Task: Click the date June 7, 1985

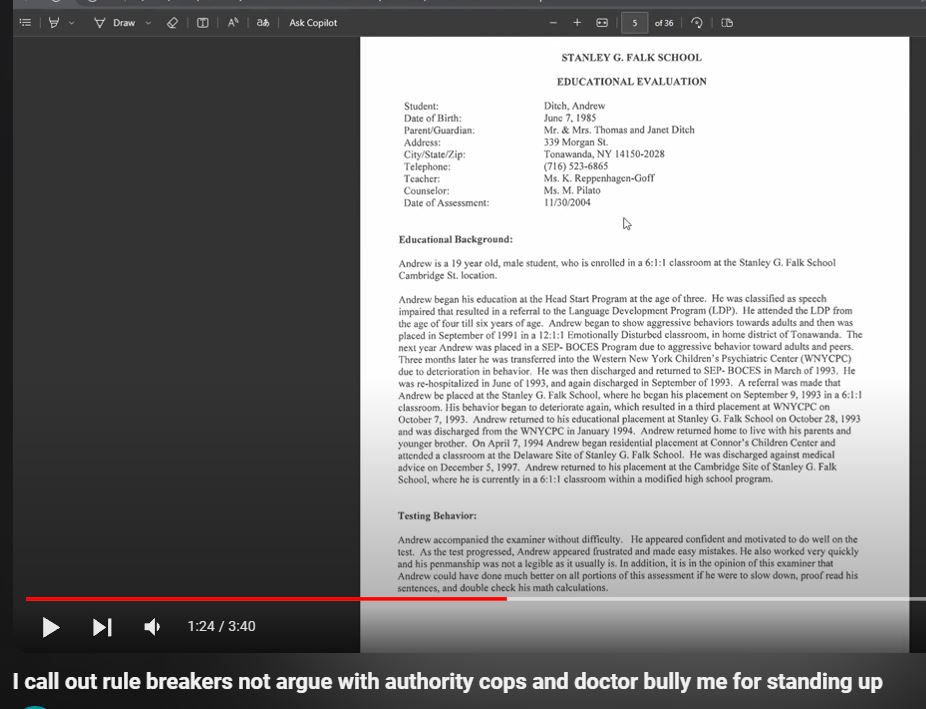Action: [570, 117]
